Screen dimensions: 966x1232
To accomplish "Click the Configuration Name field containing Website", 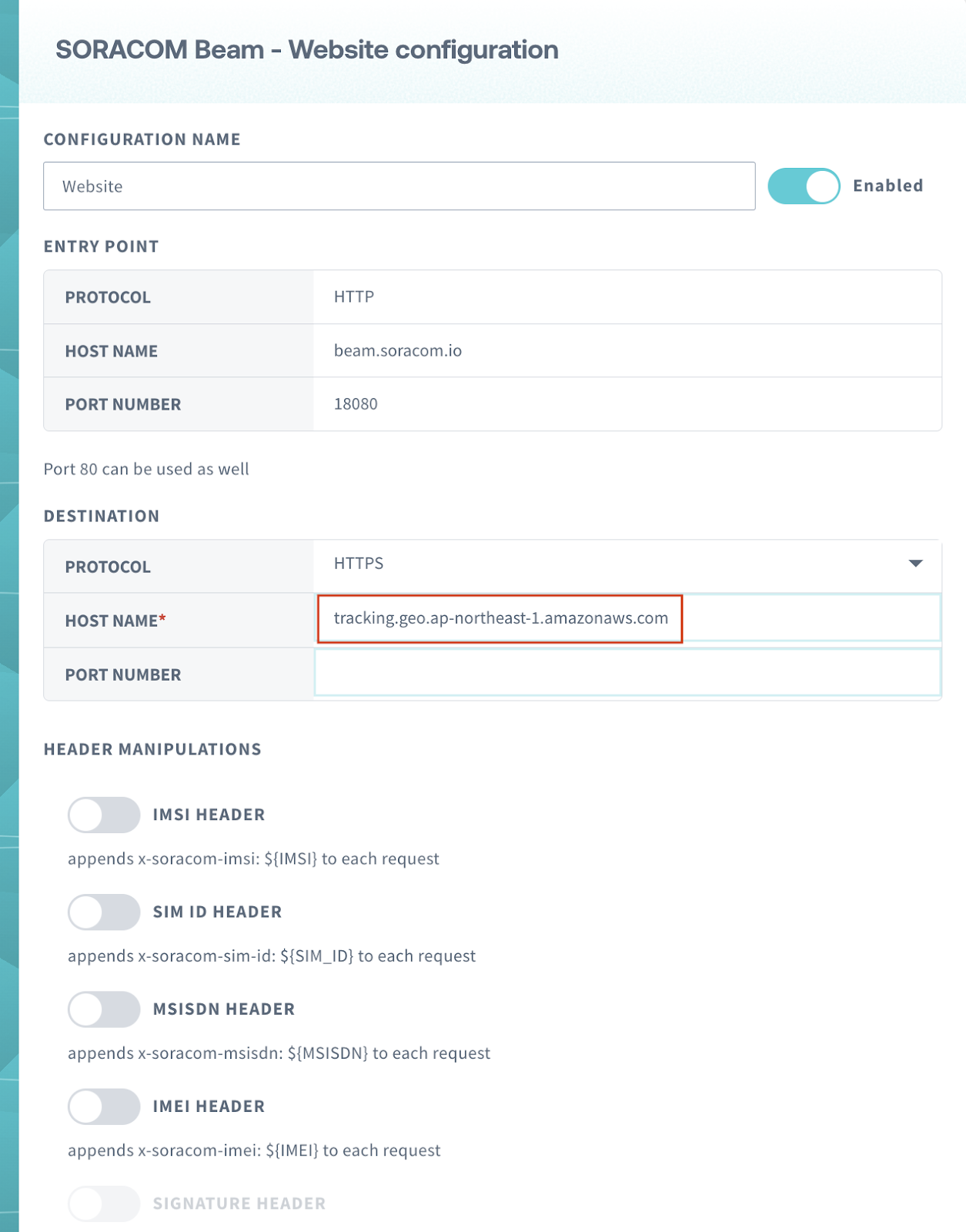I will tap(399, 186).
